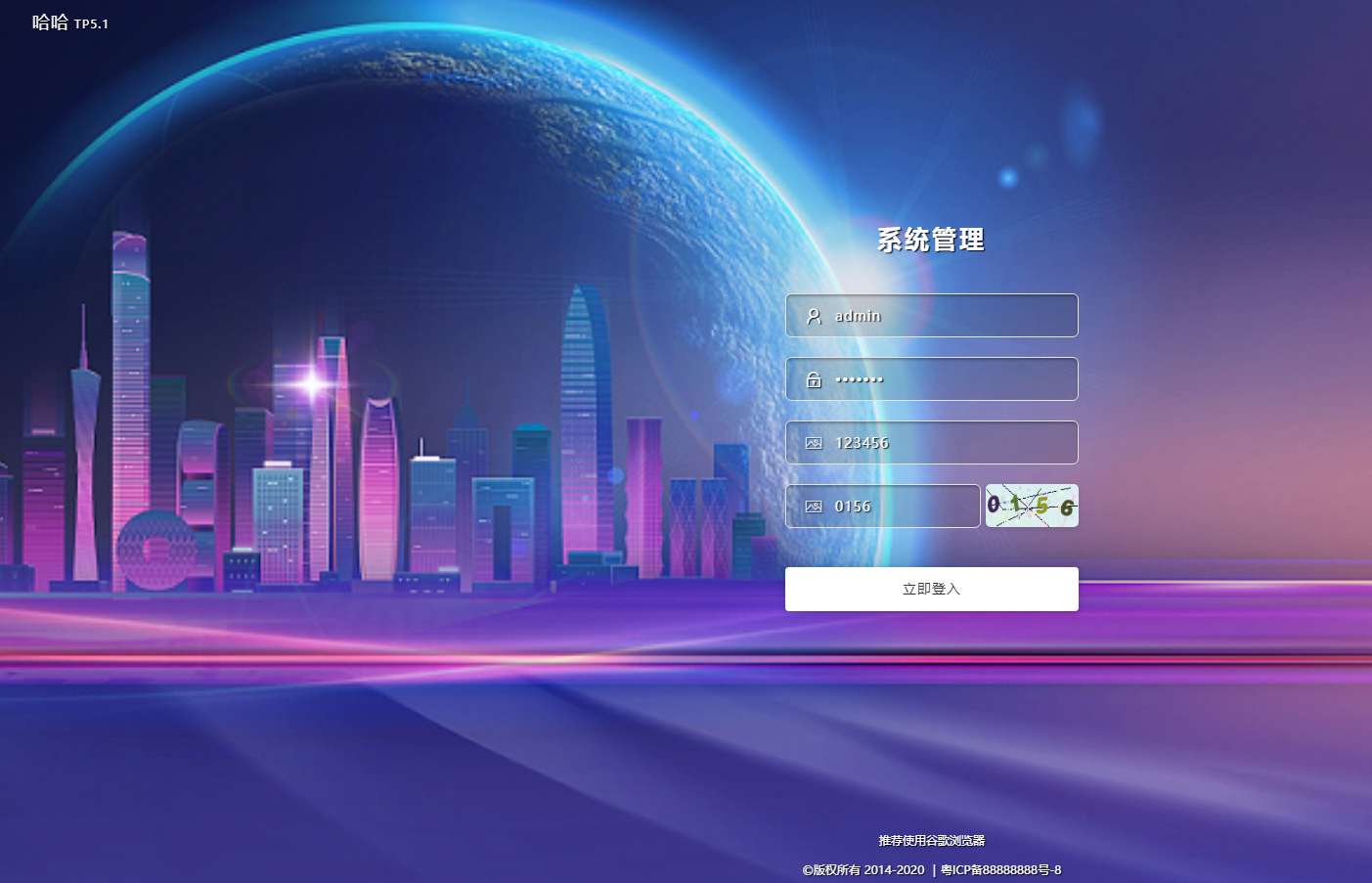Screen dimensions: 1372x883
Task: Click the 哈哈 site logo text
Action: [x=50, y=22]
